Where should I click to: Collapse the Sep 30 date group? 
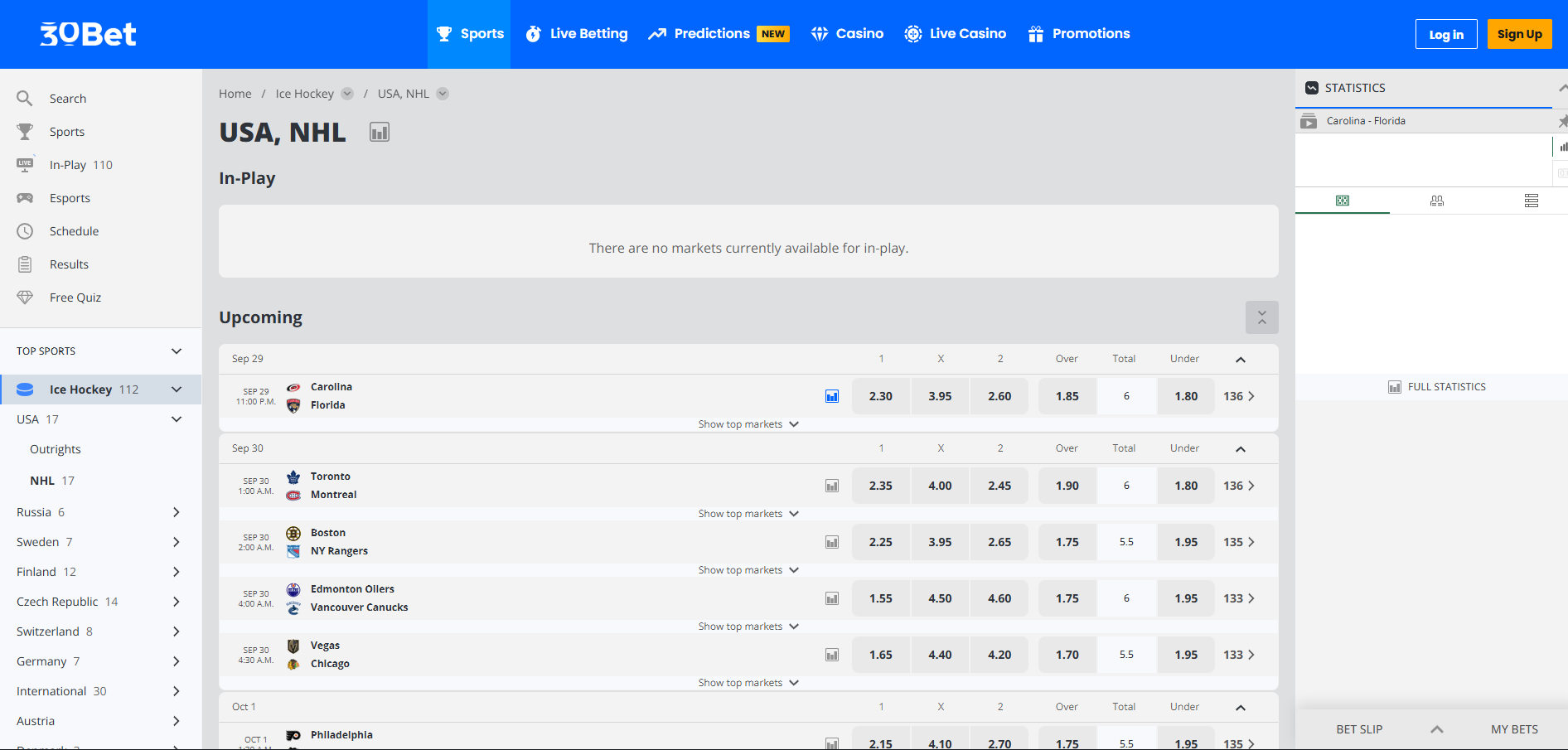point(1241,449)
